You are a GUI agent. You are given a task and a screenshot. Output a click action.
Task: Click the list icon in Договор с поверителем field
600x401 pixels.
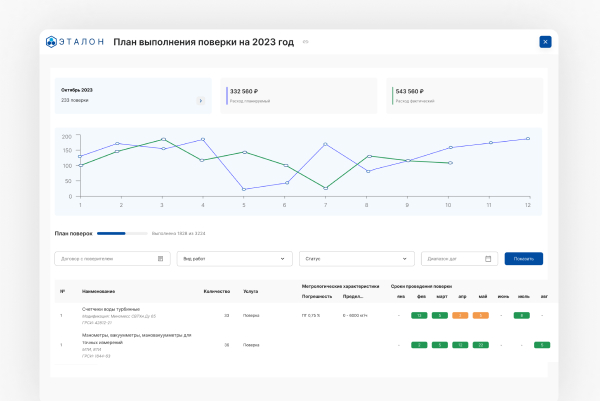click(x=160, y=259)
